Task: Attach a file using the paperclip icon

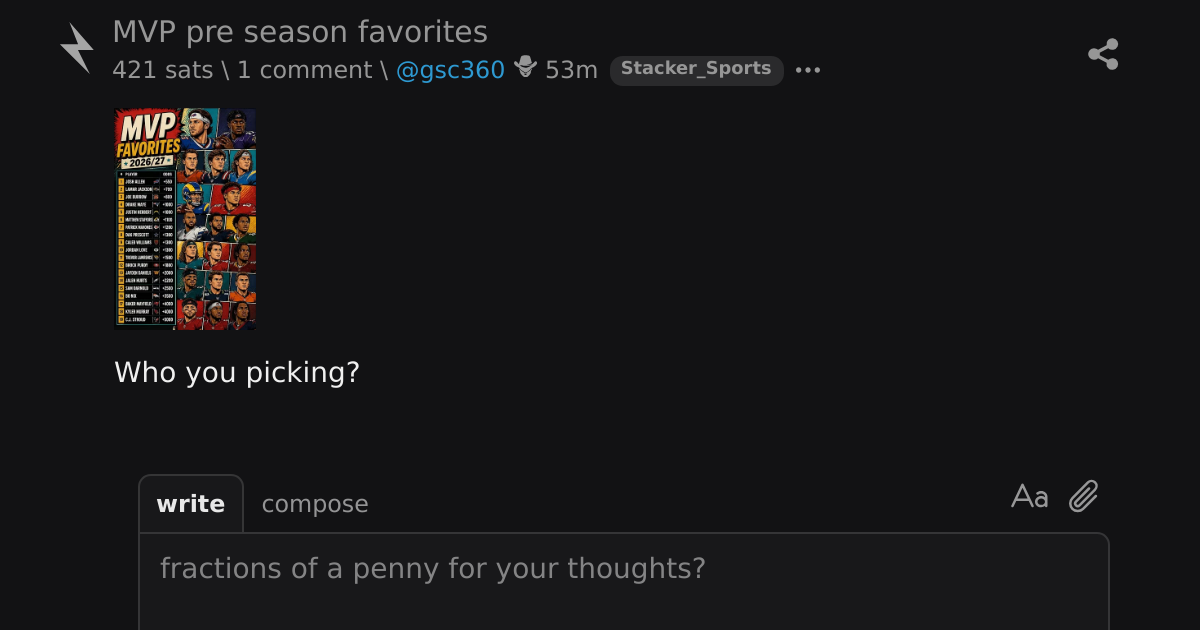Action: (1084, 496)
